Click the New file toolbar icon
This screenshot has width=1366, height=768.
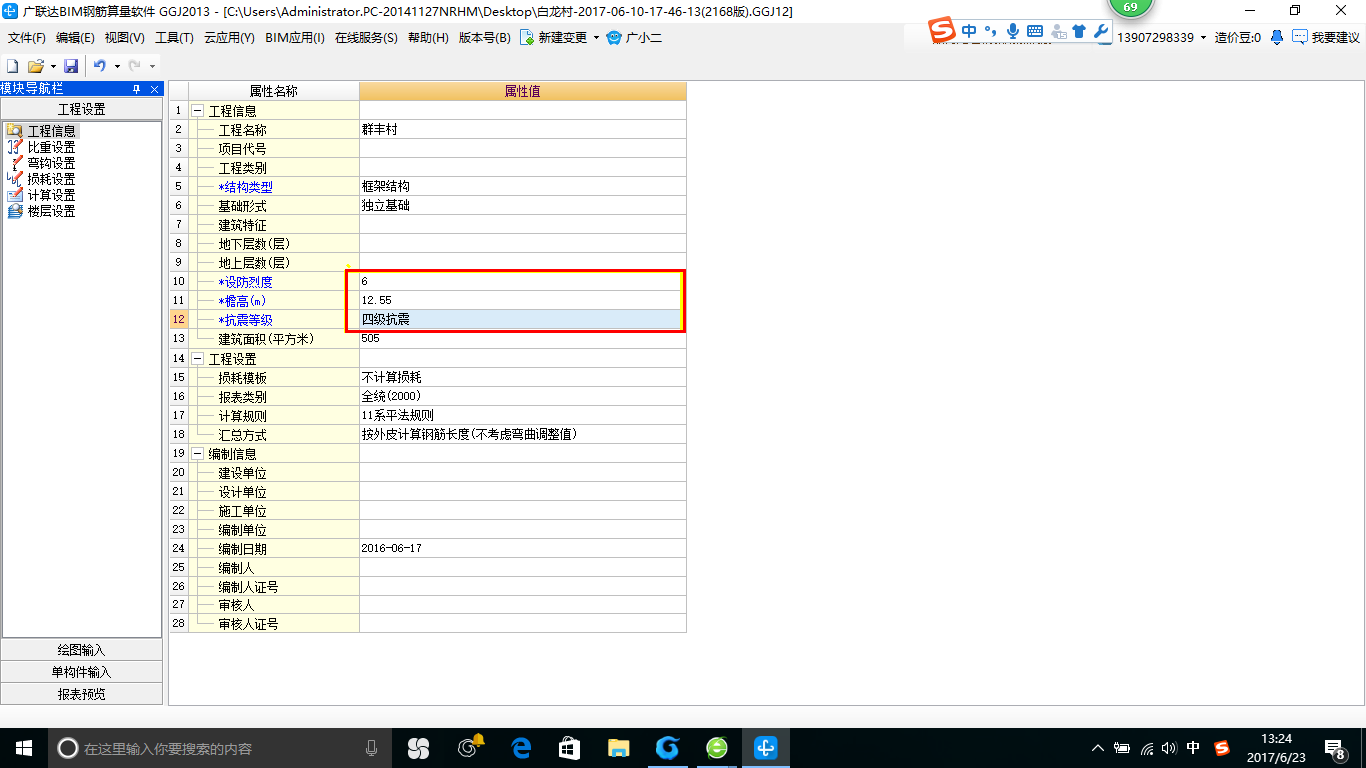point(13,66)
